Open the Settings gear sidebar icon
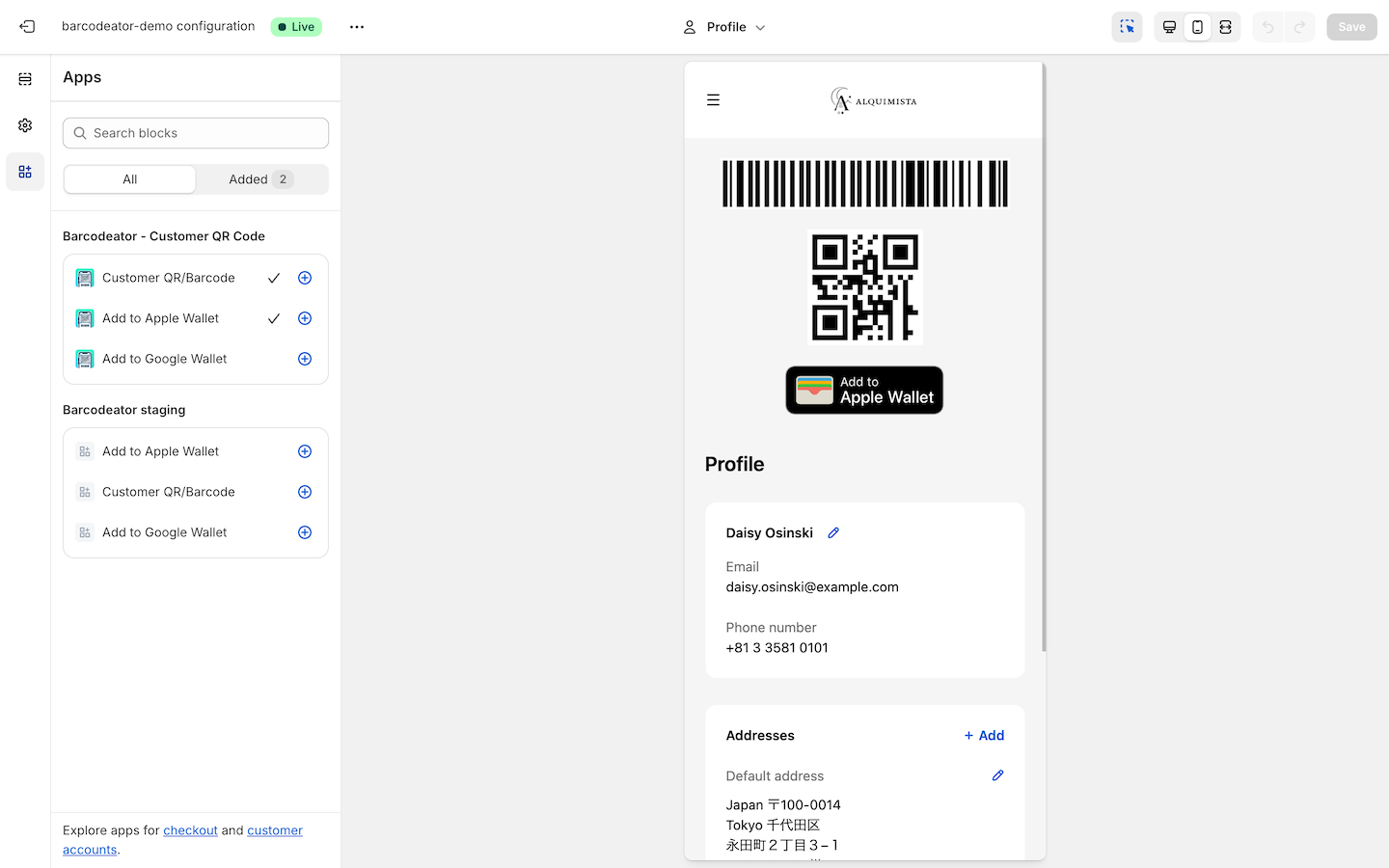Image resolution: width=1389 pixels, height=868 pixels. (x=25, y=125)
